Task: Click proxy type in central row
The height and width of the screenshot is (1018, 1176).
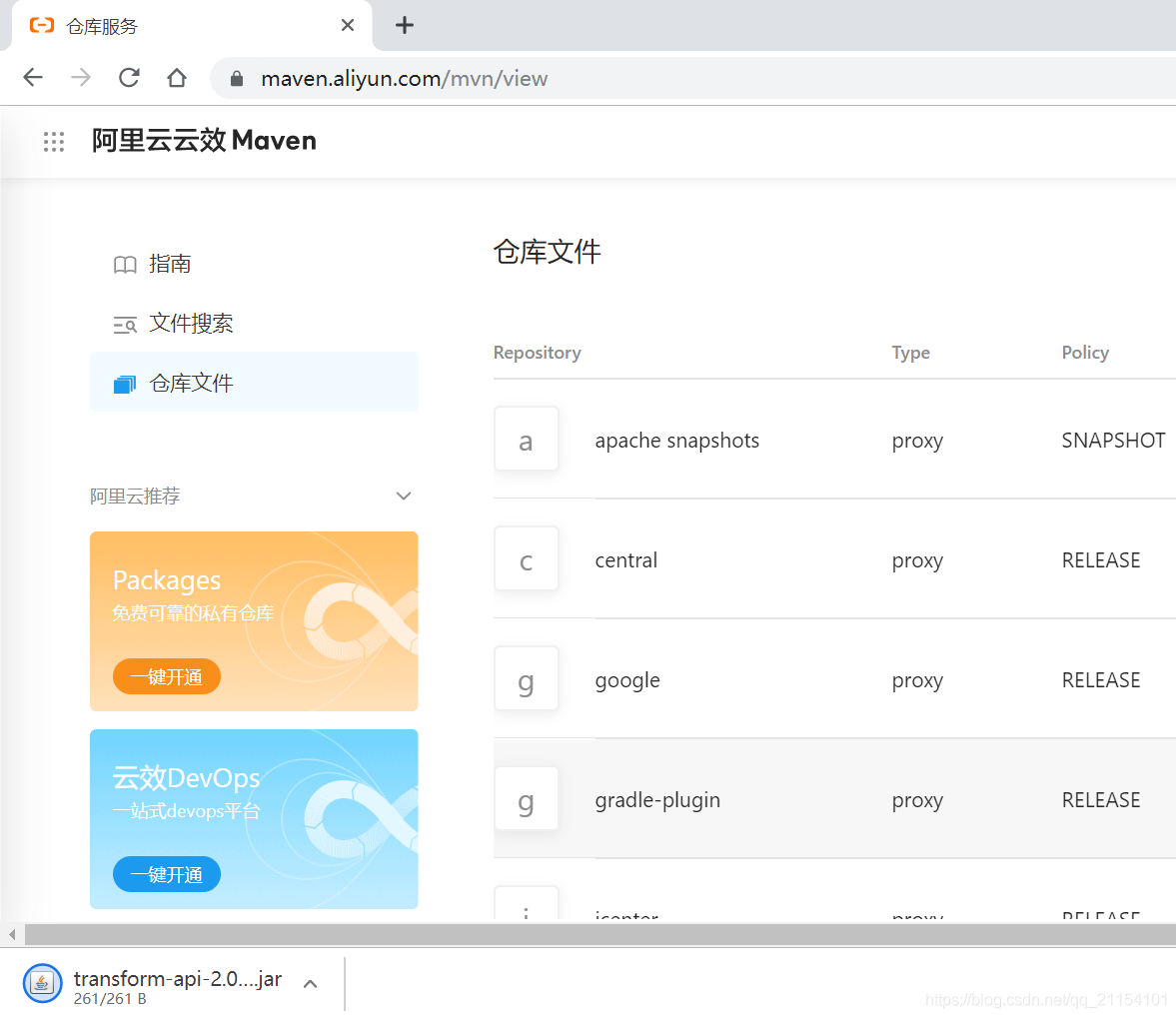Action: [917, 560]
